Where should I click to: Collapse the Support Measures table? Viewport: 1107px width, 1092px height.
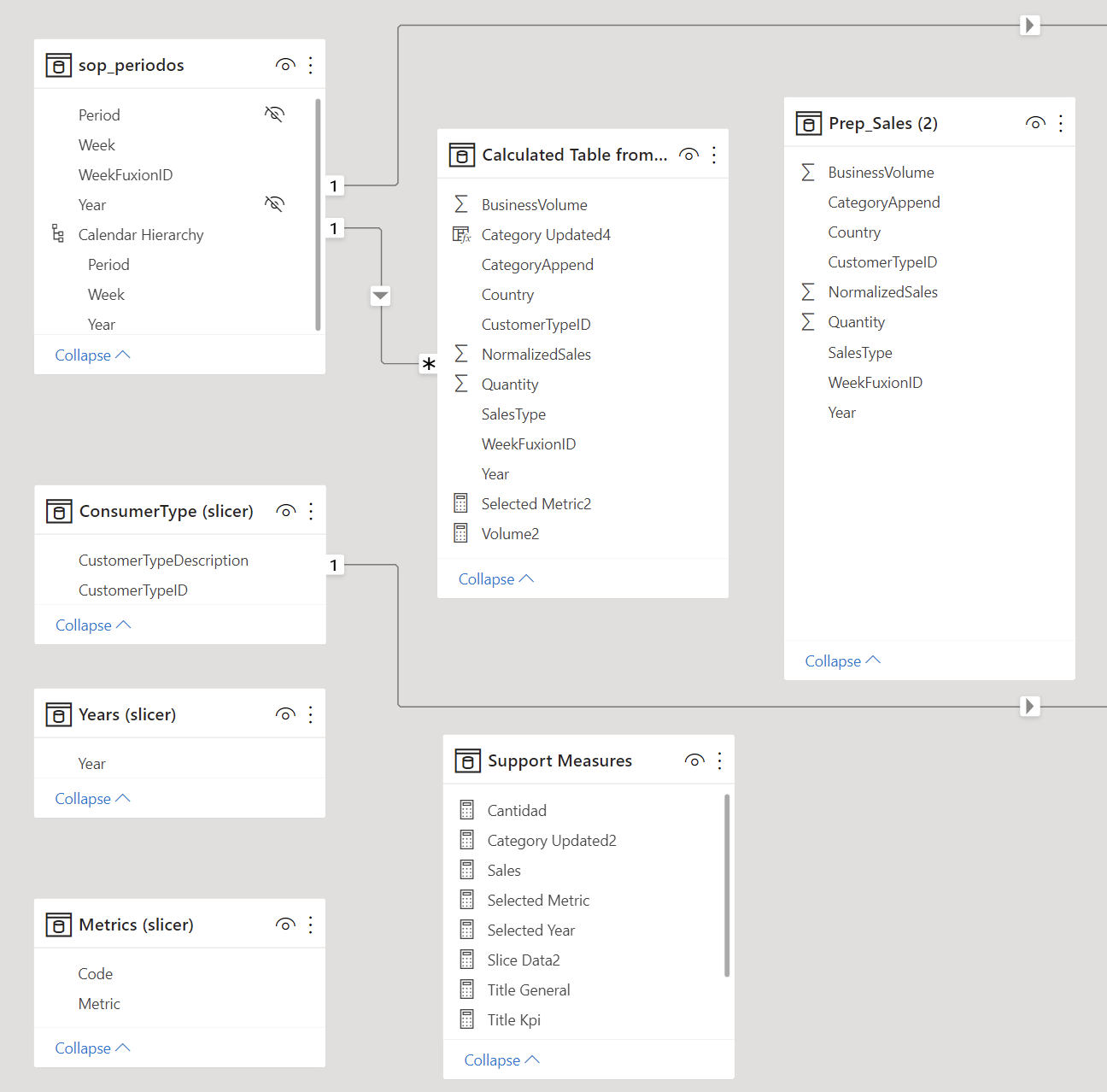tap(502, 1060)
